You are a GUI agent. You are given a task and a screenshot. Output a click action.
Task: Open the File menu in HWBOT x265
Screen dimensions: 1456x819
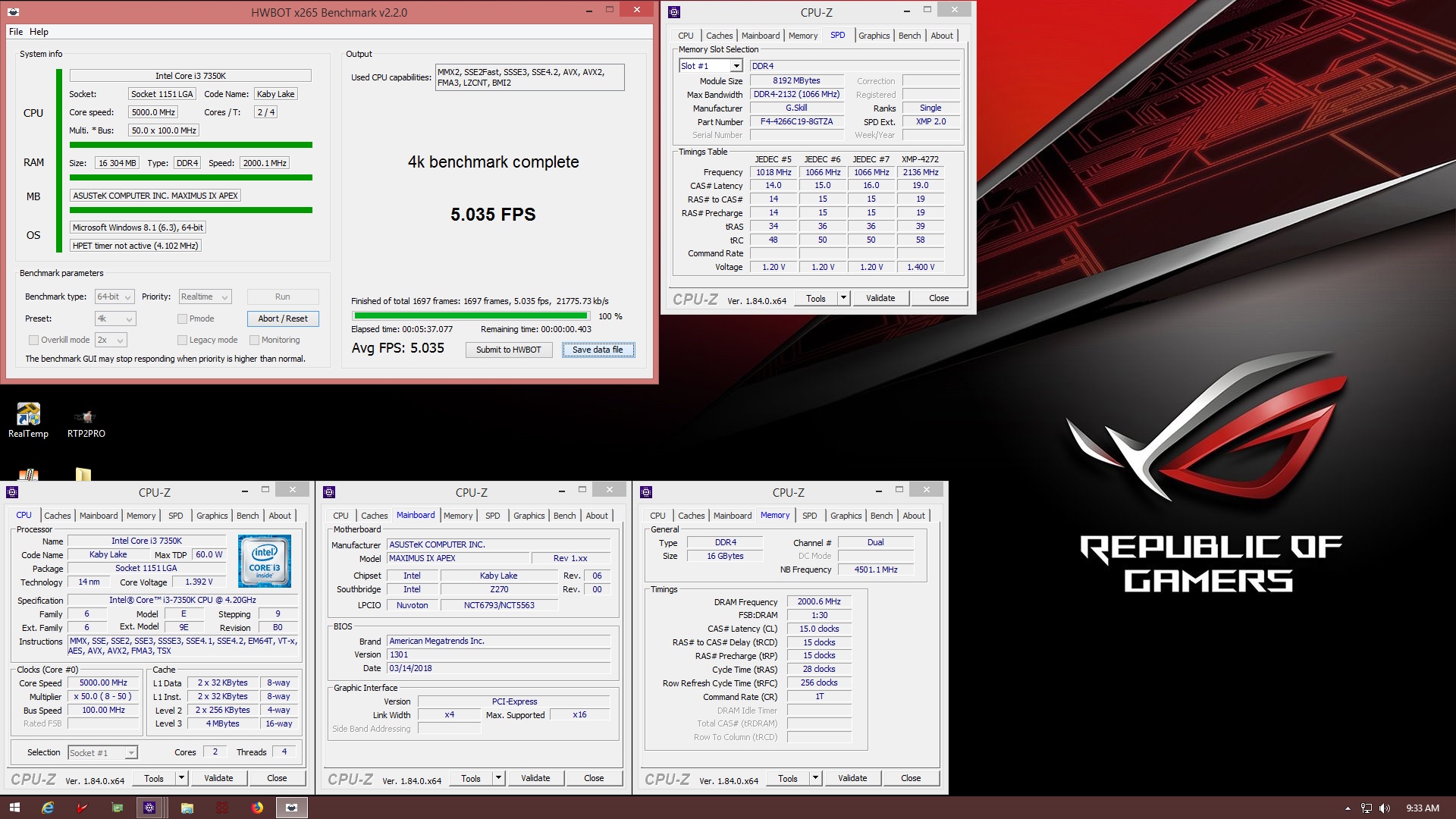(16, 32)
